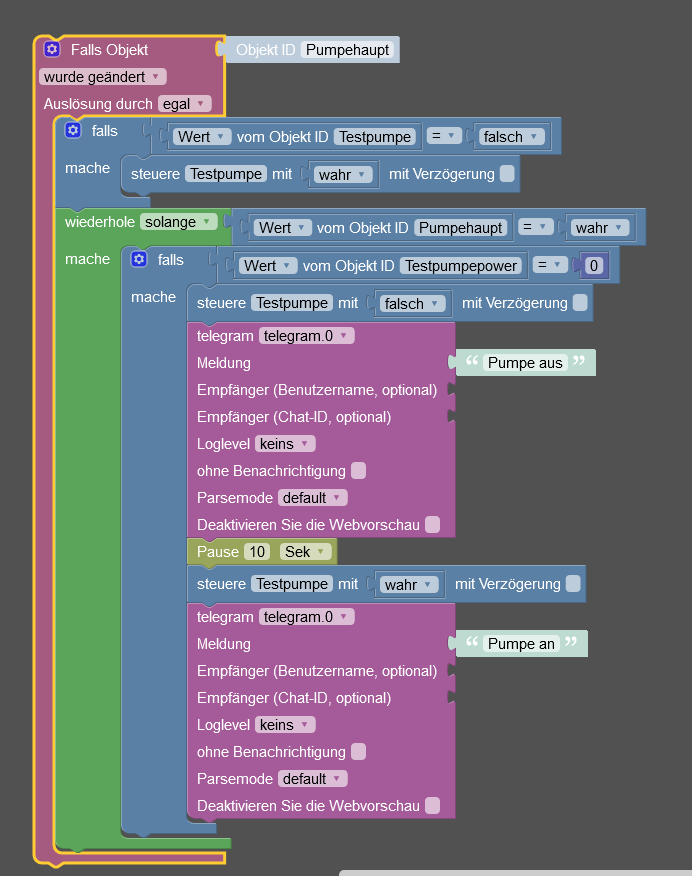The height and width of the screenshot is (876, 692).
Task: Open Wert dropdown beside Testpumpepower
Action: click(x=268, y=266)
